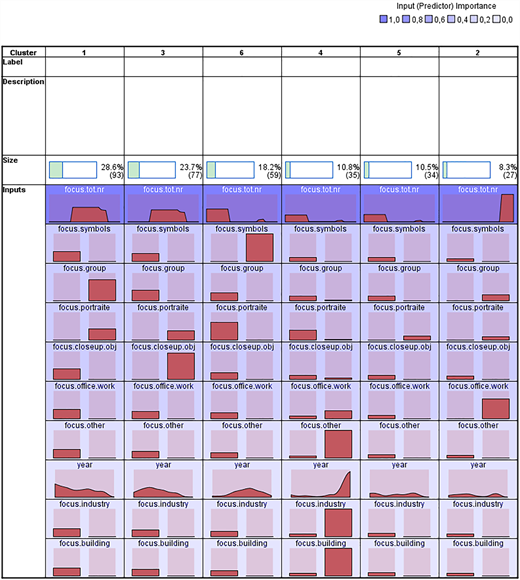Select cluster 2 column header
The height and width of the screenshot is (580, 520).
[478, 52]
